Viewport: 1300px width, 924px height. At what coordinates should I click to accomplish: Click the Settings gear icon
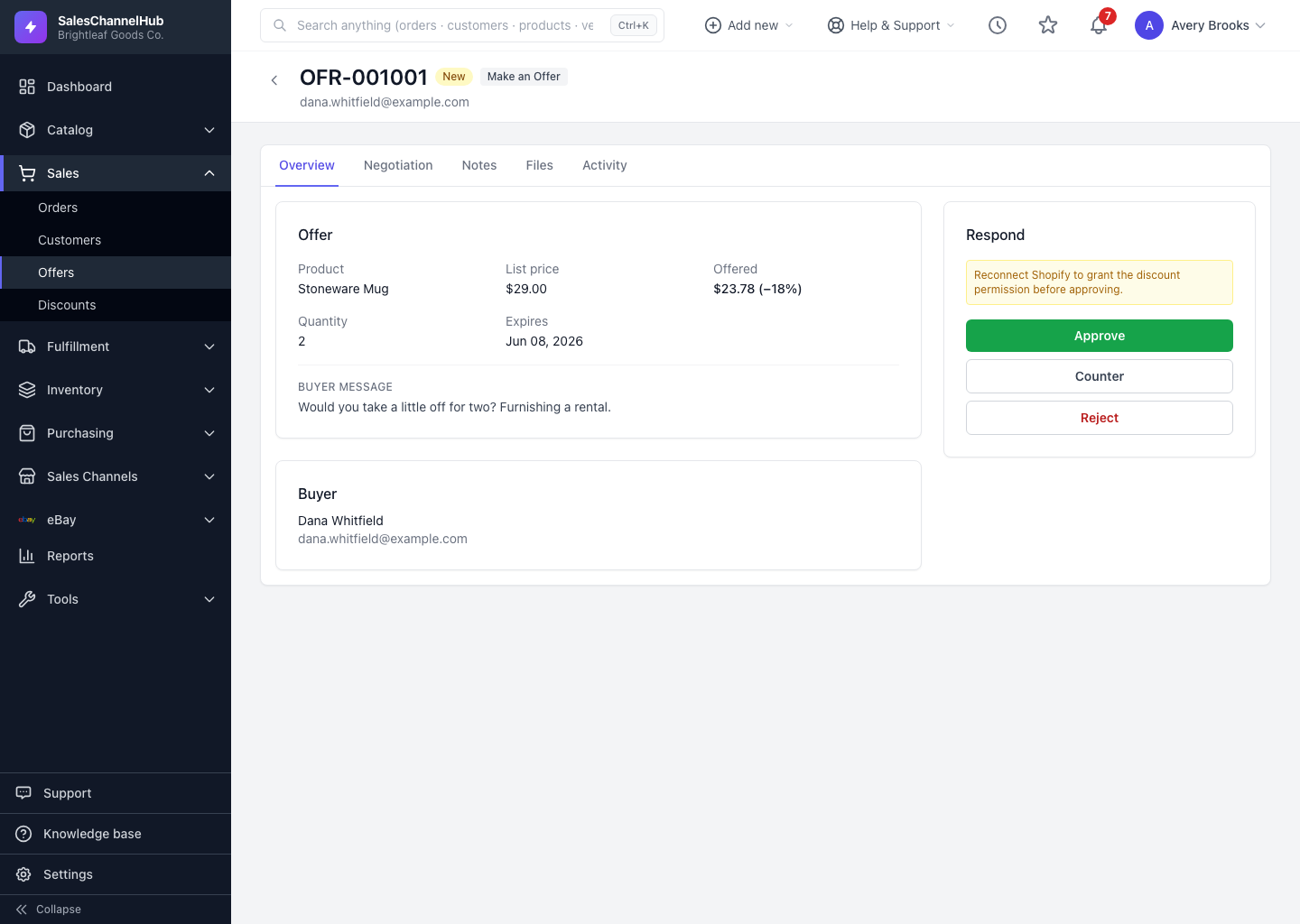point(23,874)
